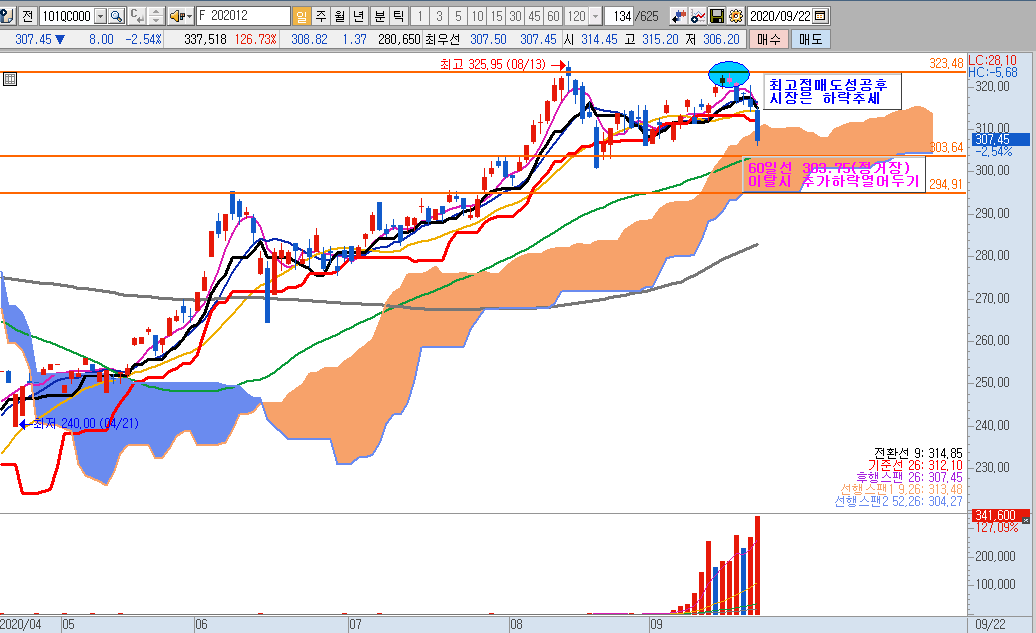Click the 시 314.45 open price
Viewport: 1036px width, 633px height.
pos(590,40)
